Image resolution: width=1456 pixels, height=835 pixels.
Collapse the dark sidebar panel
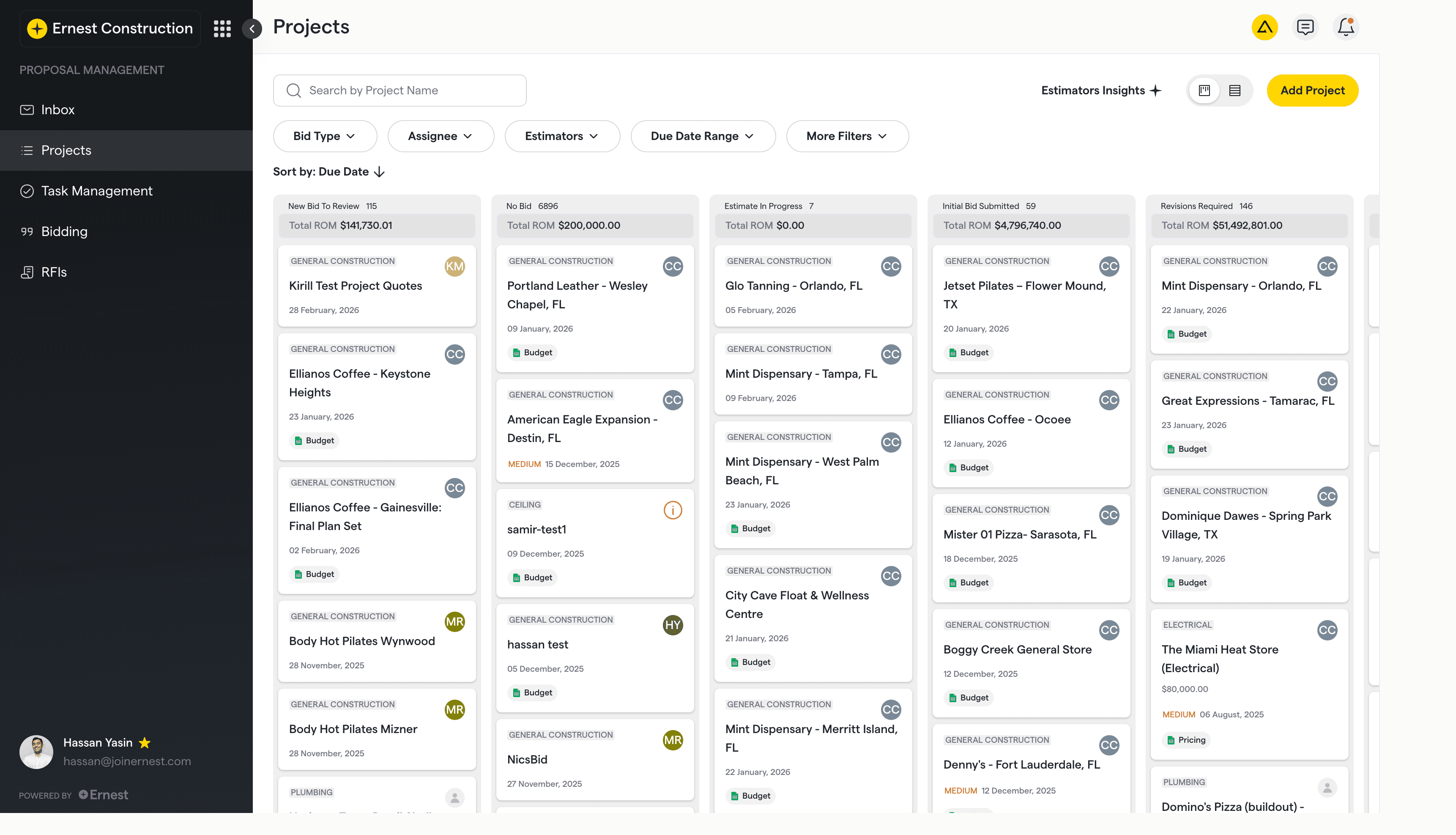coord(252,29)
